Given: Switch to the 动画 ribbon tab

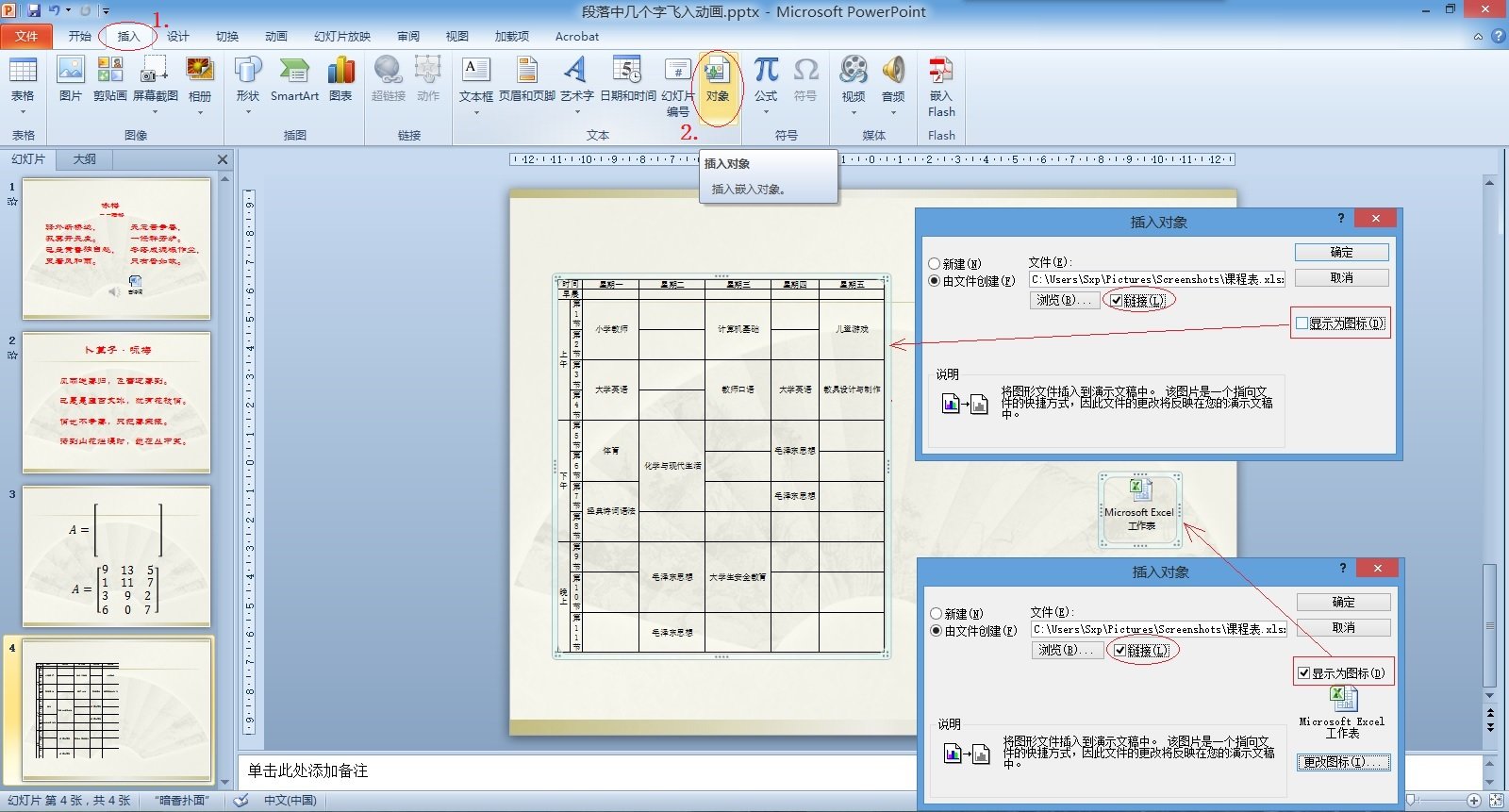Looking at the screenshot, I should (276, 36).
